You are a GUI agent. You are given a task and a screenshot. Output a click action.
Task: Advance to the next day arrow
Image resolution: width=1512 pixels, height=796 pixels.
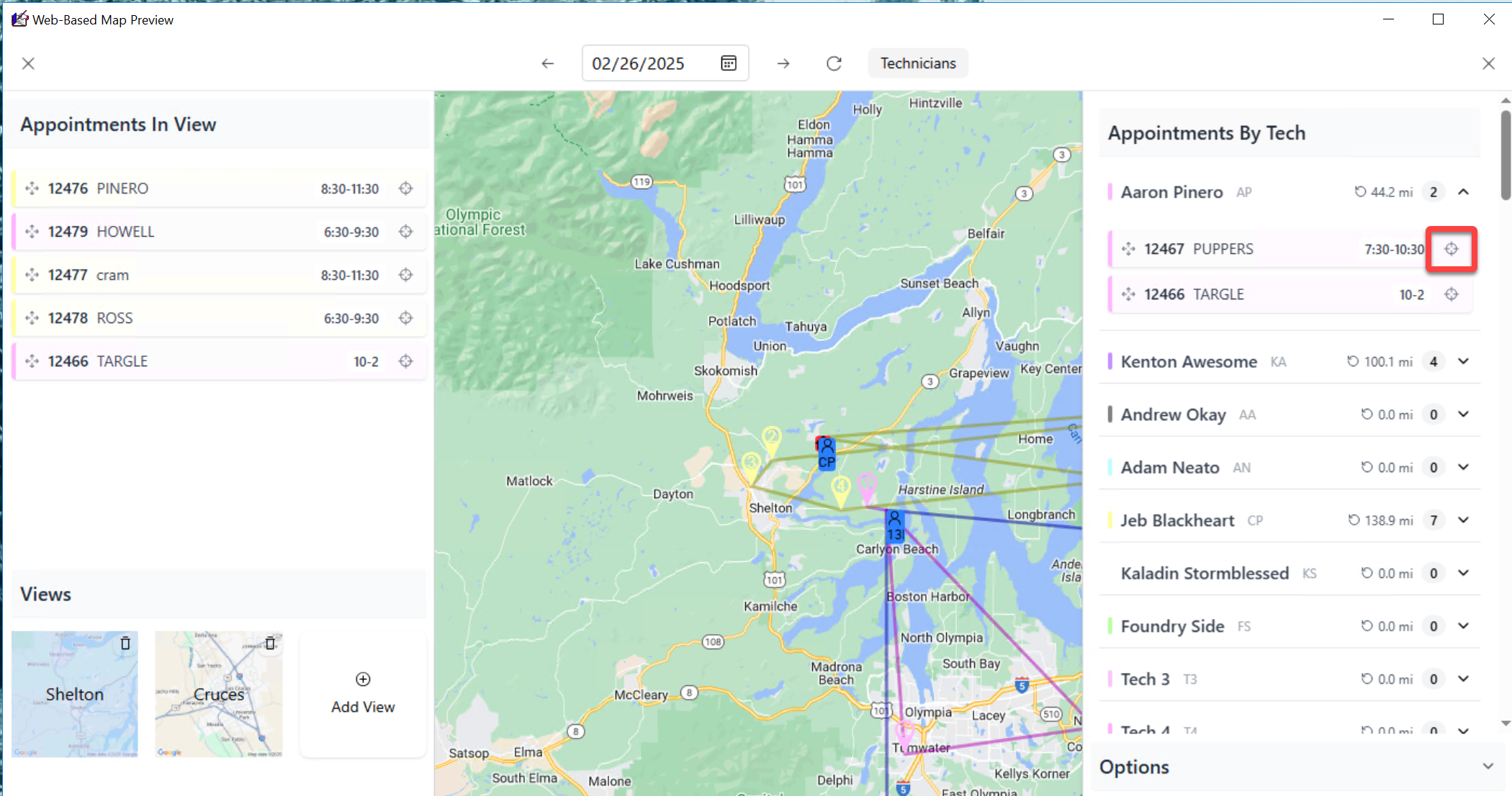pos(783,63)
